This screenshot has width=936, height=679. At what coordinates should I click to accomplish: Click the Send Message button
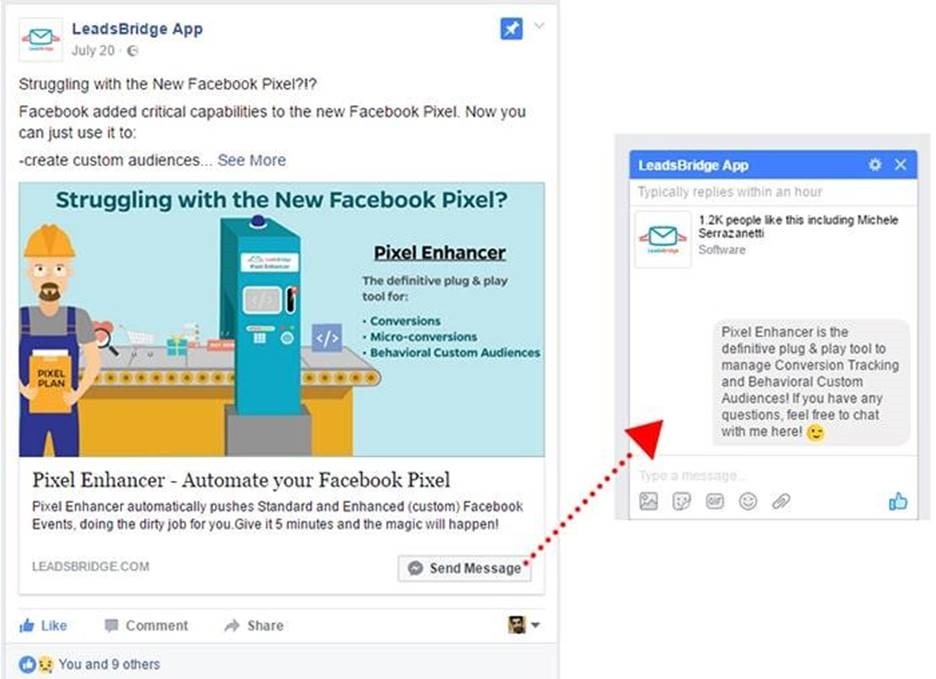[x=464, y=568]
